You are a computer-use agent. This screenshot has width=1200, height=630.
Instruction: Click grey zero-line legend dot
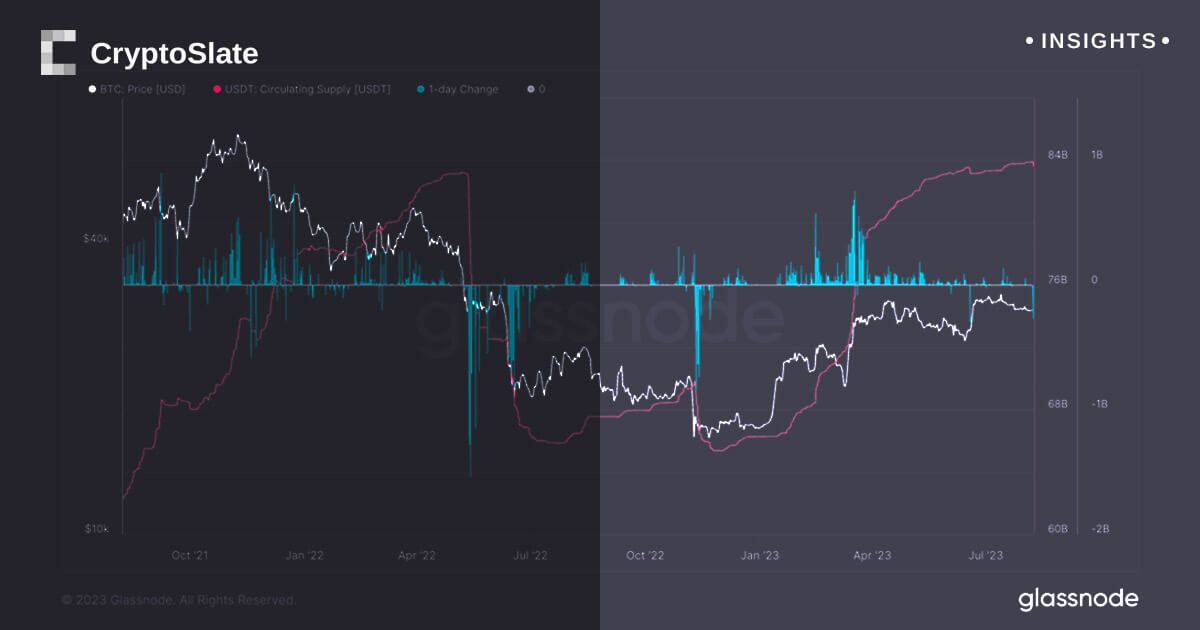(530, 89)
